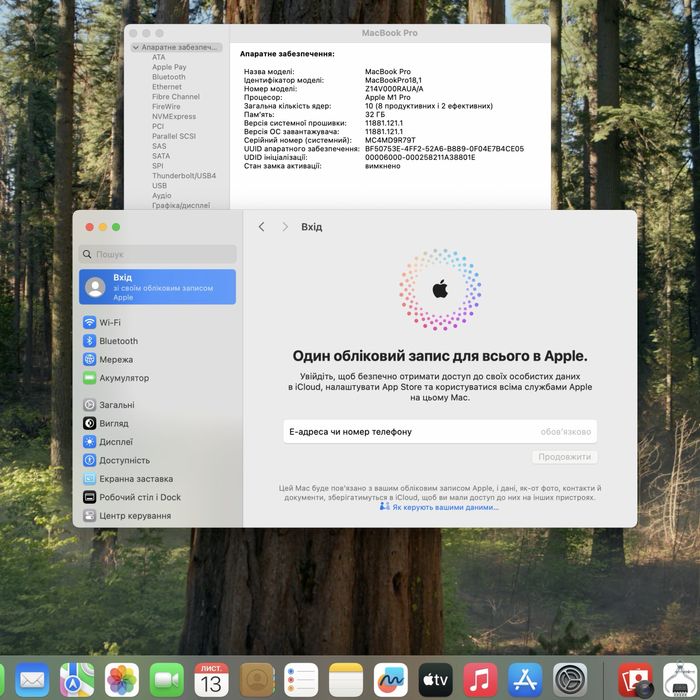700x700 pixels.
Task: Go forward with the right chevron
Action: click(x=285, y=227)
